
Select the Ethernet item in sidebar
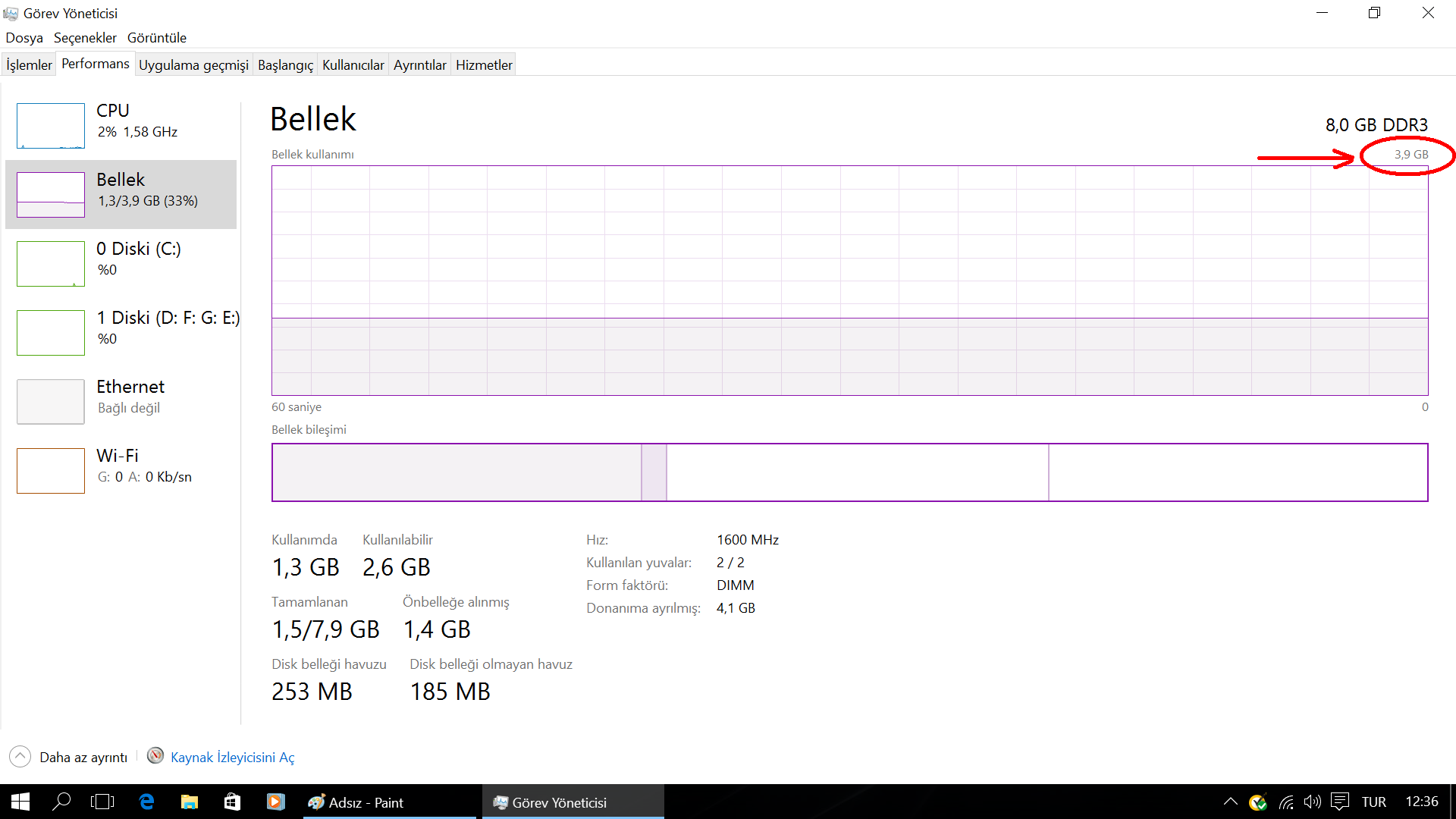[x=121, y=402]
